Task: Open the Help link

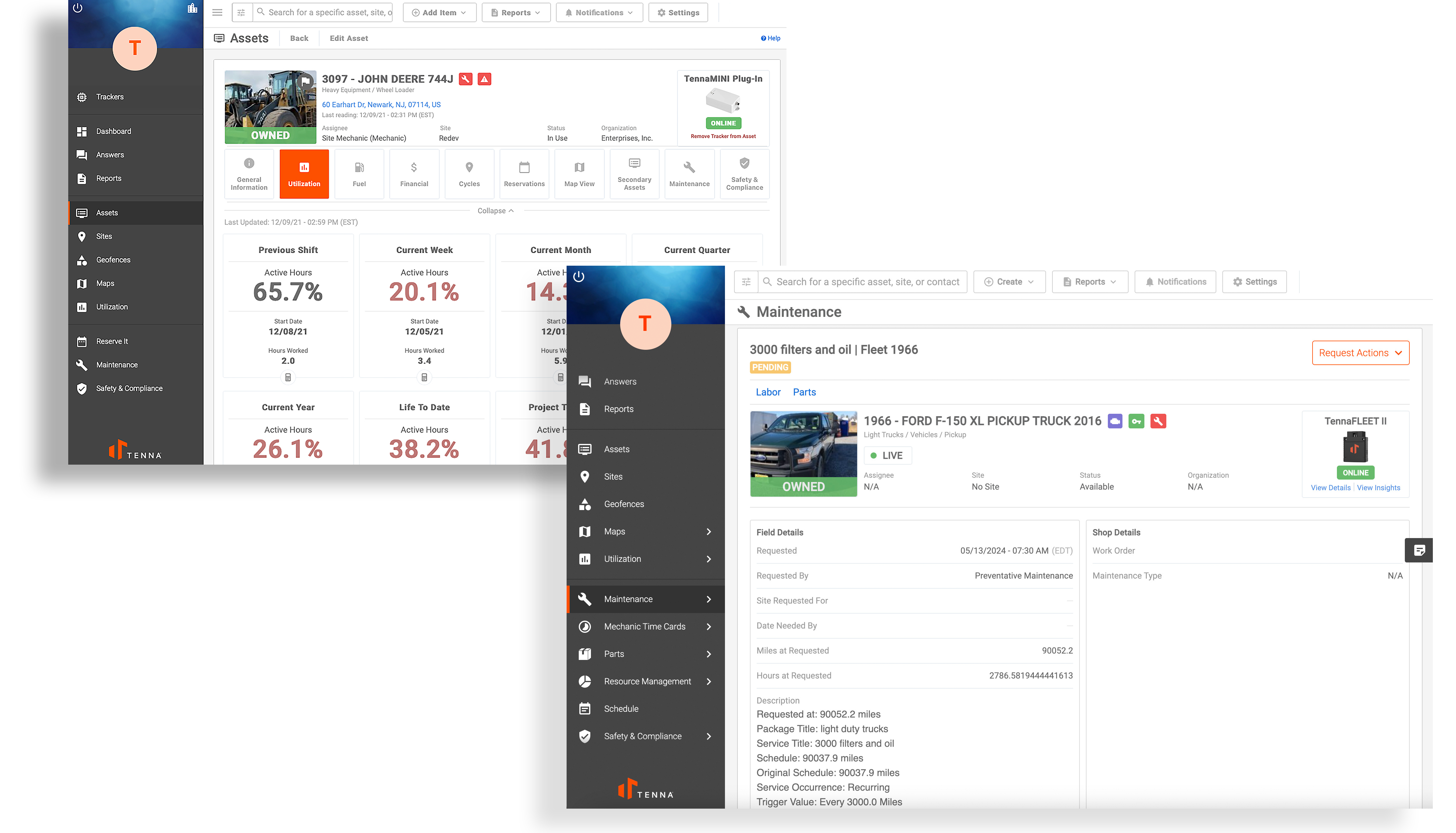Action: (x=770, y=38)
